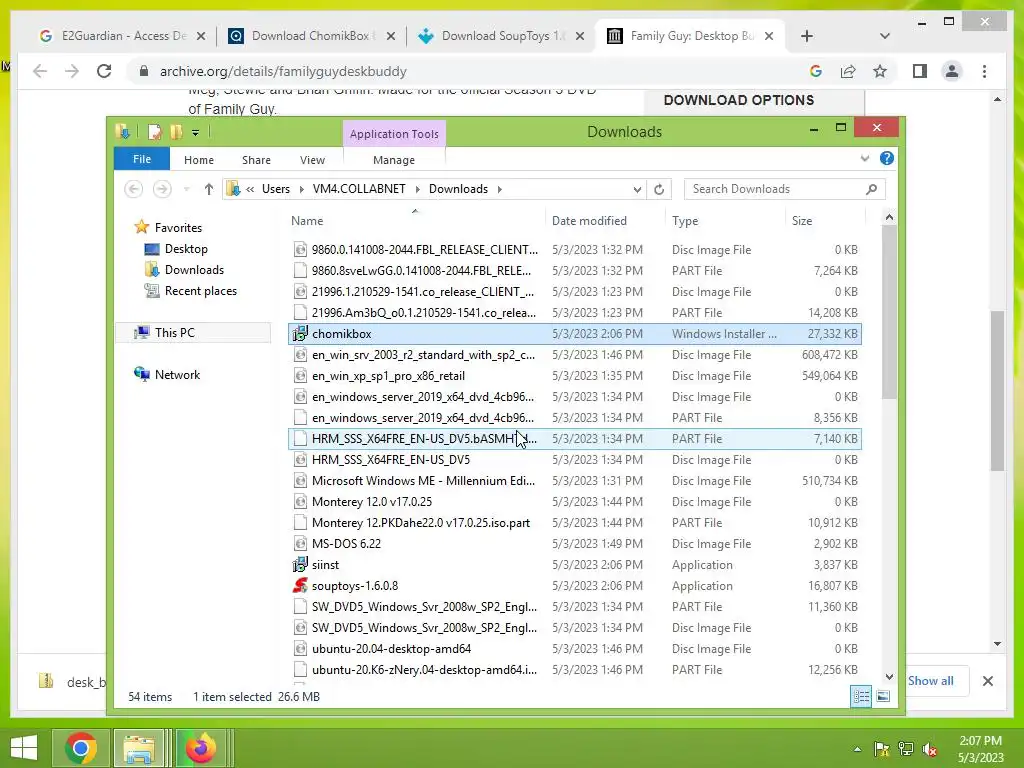Screen dimensions: 1024x768
Task: Switch to the Download ChomikBox tab
Action: (x=310, y=36)
